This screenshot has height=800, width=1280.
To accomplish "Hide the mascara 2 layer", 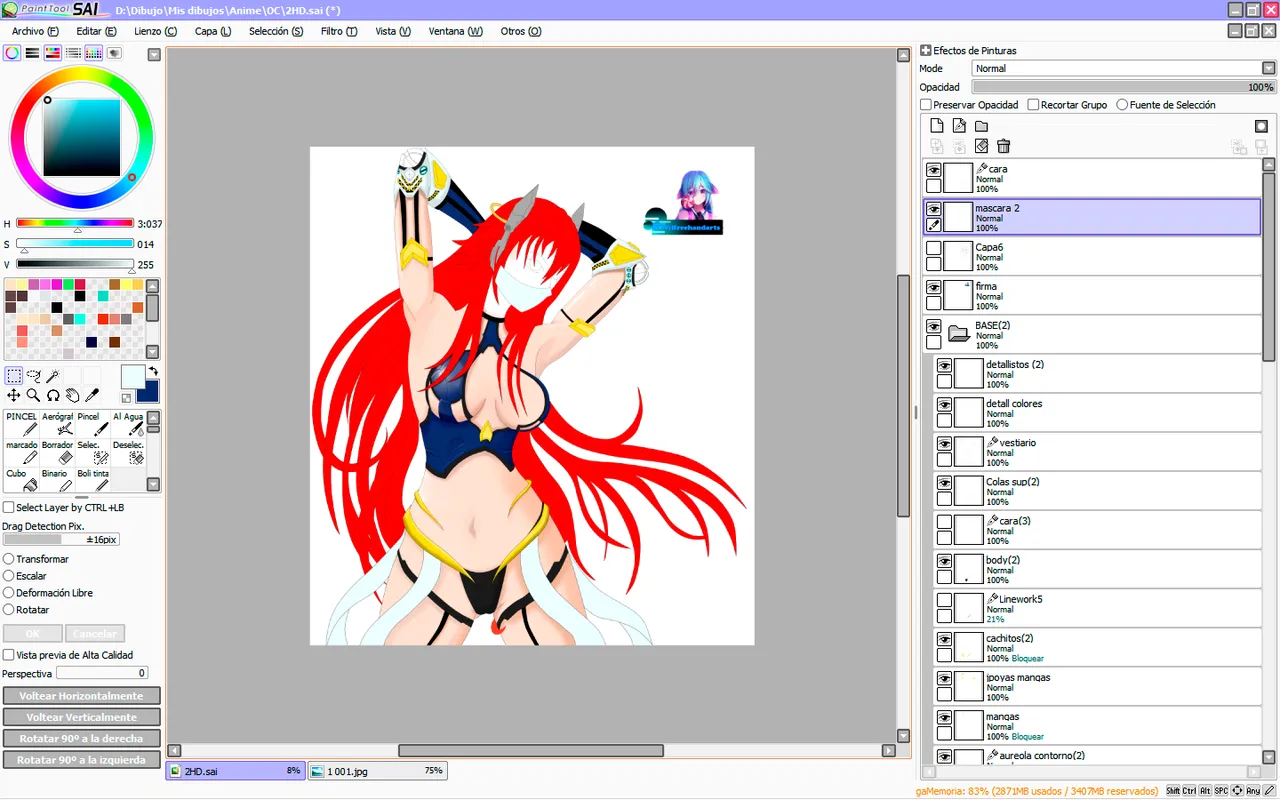I will 933,209.
